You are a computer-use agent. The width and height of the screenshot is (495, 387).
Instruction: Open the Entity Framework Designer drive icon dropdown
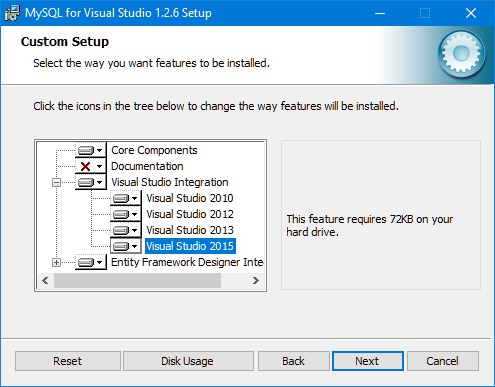point(90,262)
